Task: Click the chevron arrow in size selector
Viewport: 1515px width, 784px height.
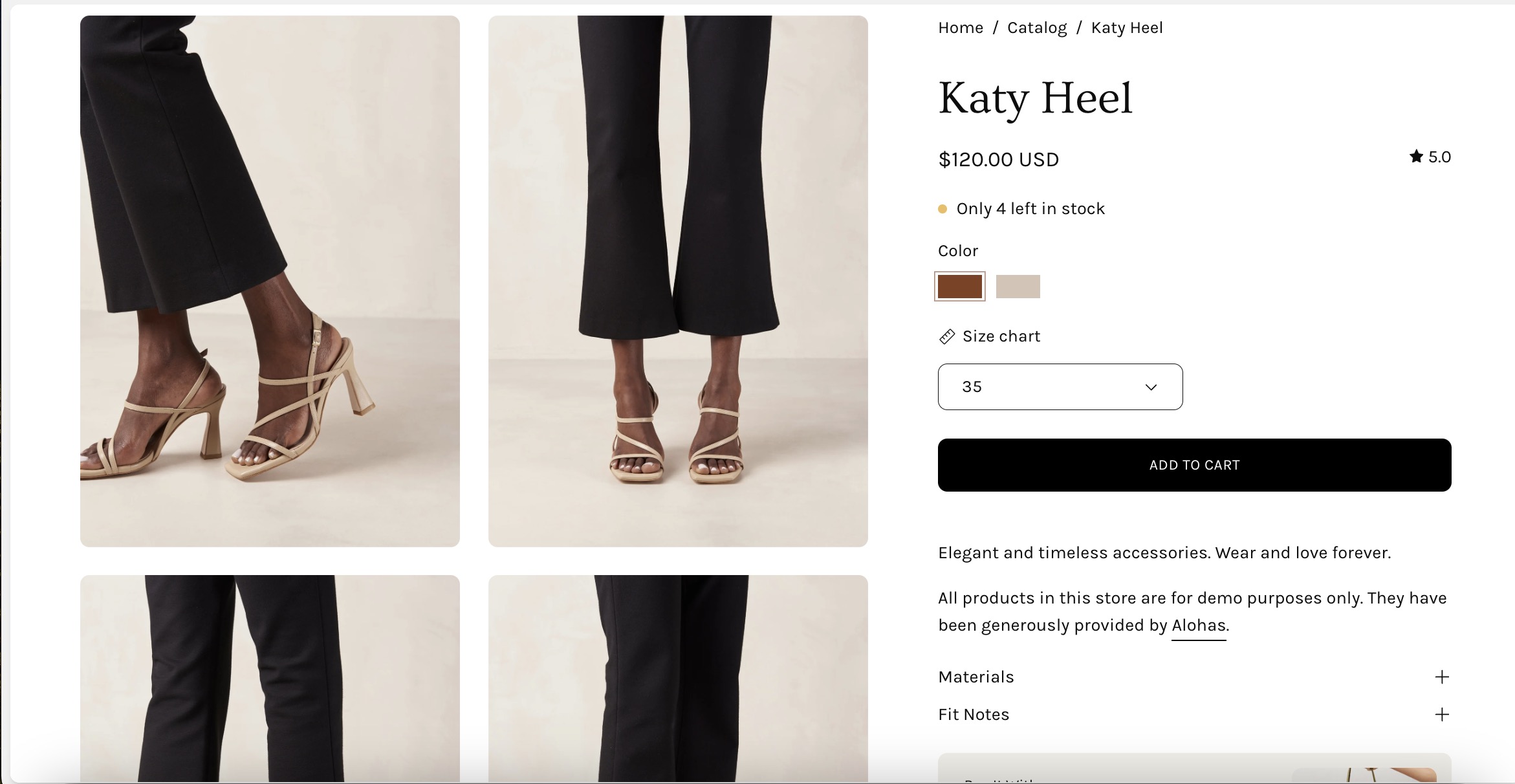Action: [x=1151, y=387]
